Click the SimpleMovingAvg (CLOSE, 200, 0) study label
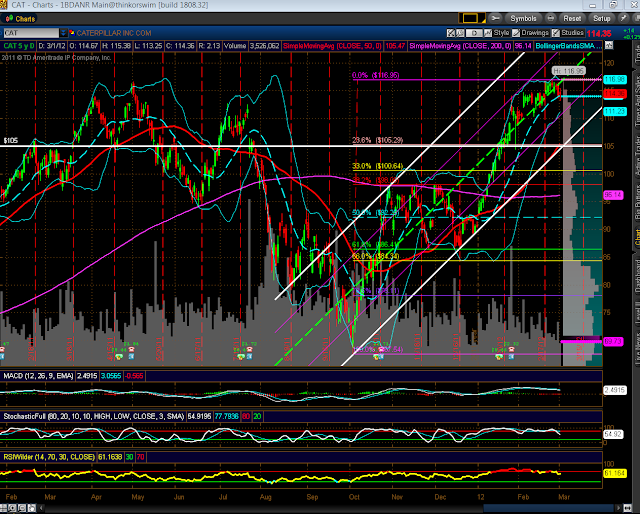The image size is (640, 514). coord(460,46)
